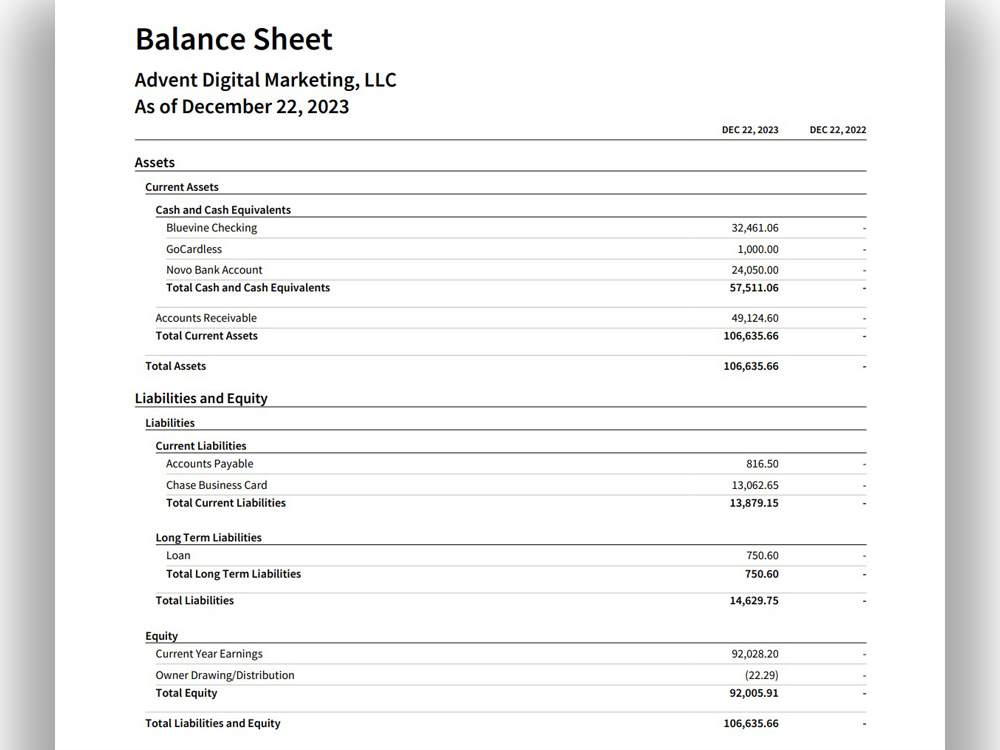1000x750 pixels.
Task: Select the Total Current Assets label
Action: coord(207,335)
